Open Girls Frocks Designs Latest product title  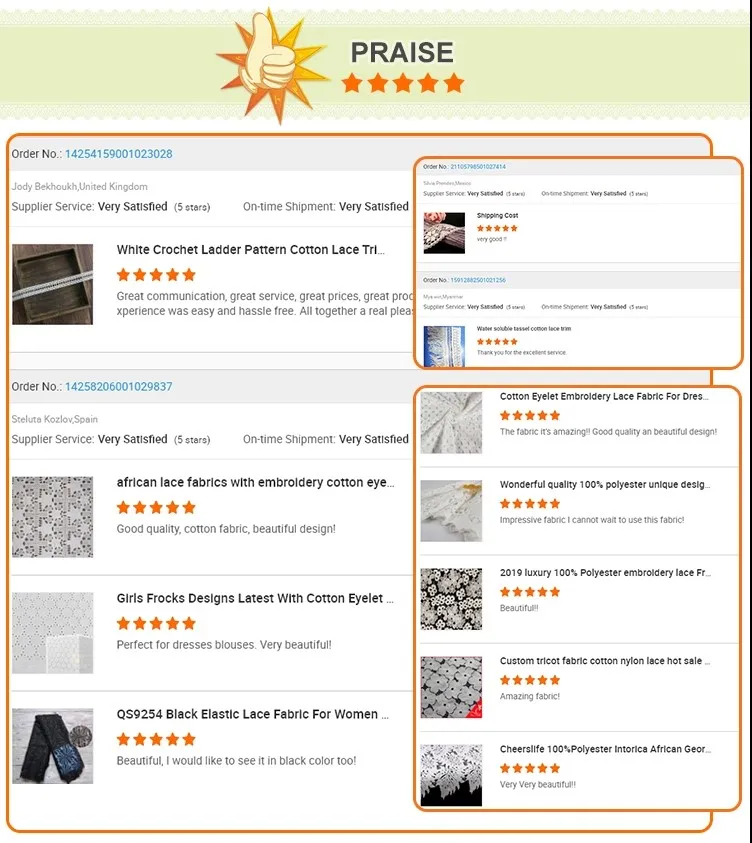point(255,598)
